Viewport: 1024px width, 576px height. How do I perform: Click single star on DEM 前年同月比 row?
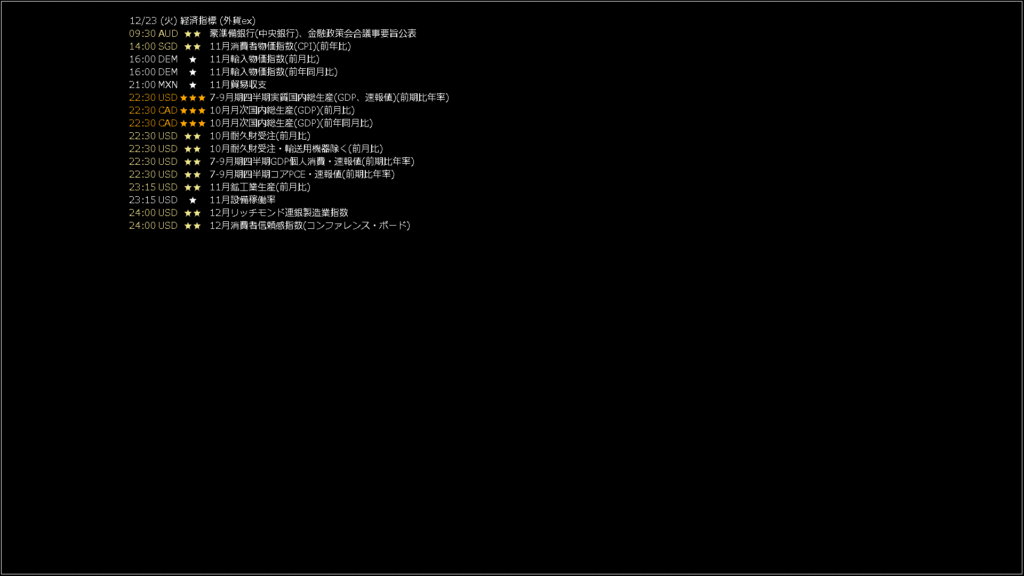(x=193, y=72)
